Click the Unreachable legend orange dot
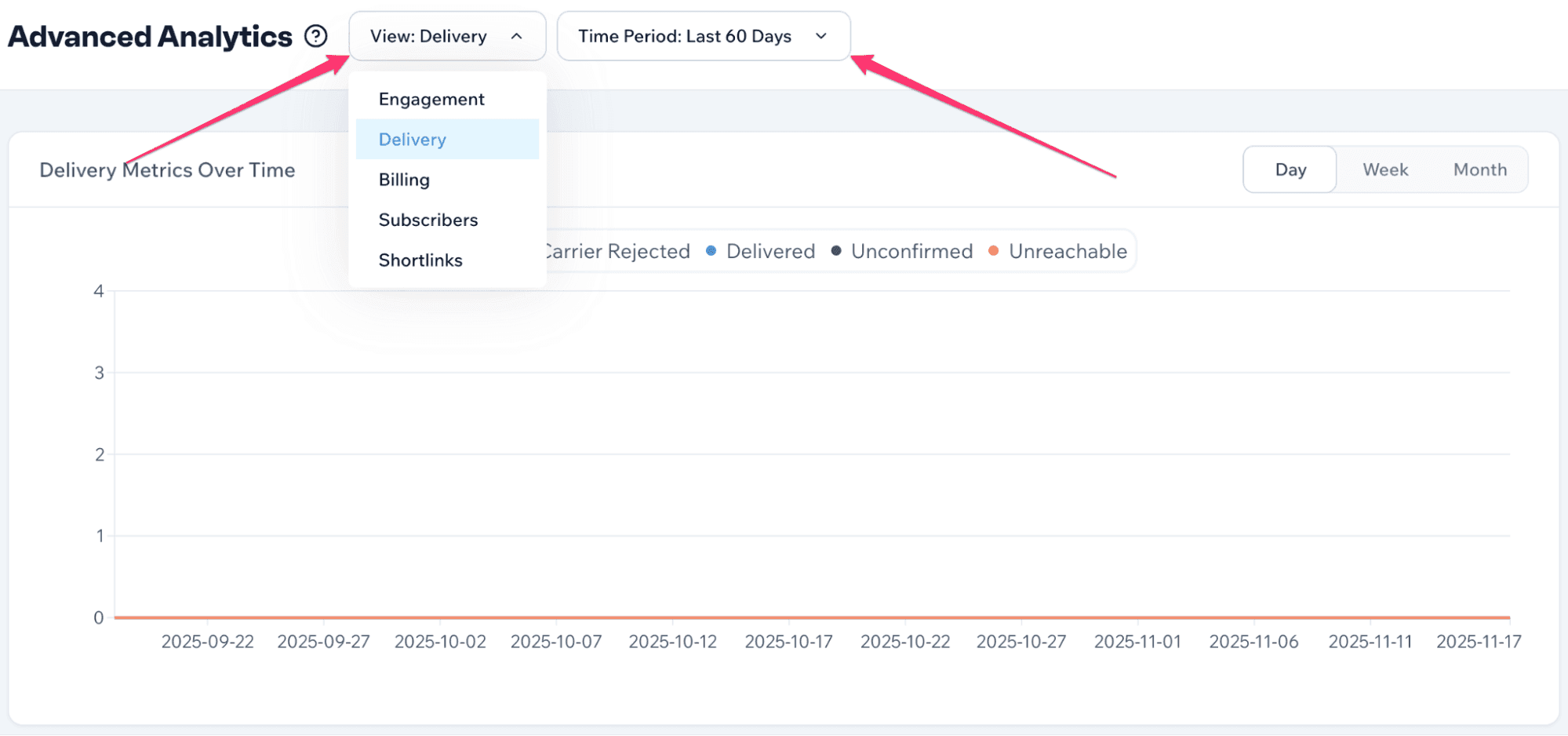1568x736 pixels. 993,250
